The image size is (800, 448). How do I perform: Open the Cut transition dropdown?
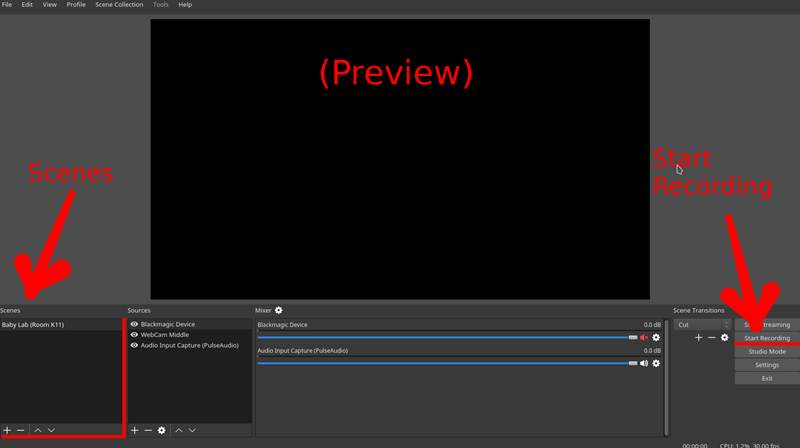coord(702,325)
